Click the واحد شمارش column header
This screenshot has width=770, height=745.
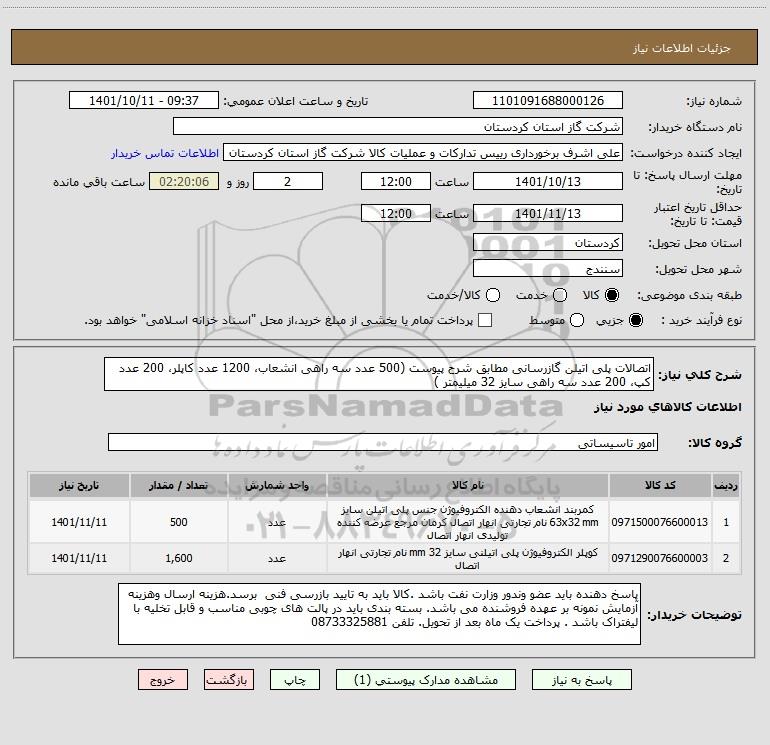point(277,485)
